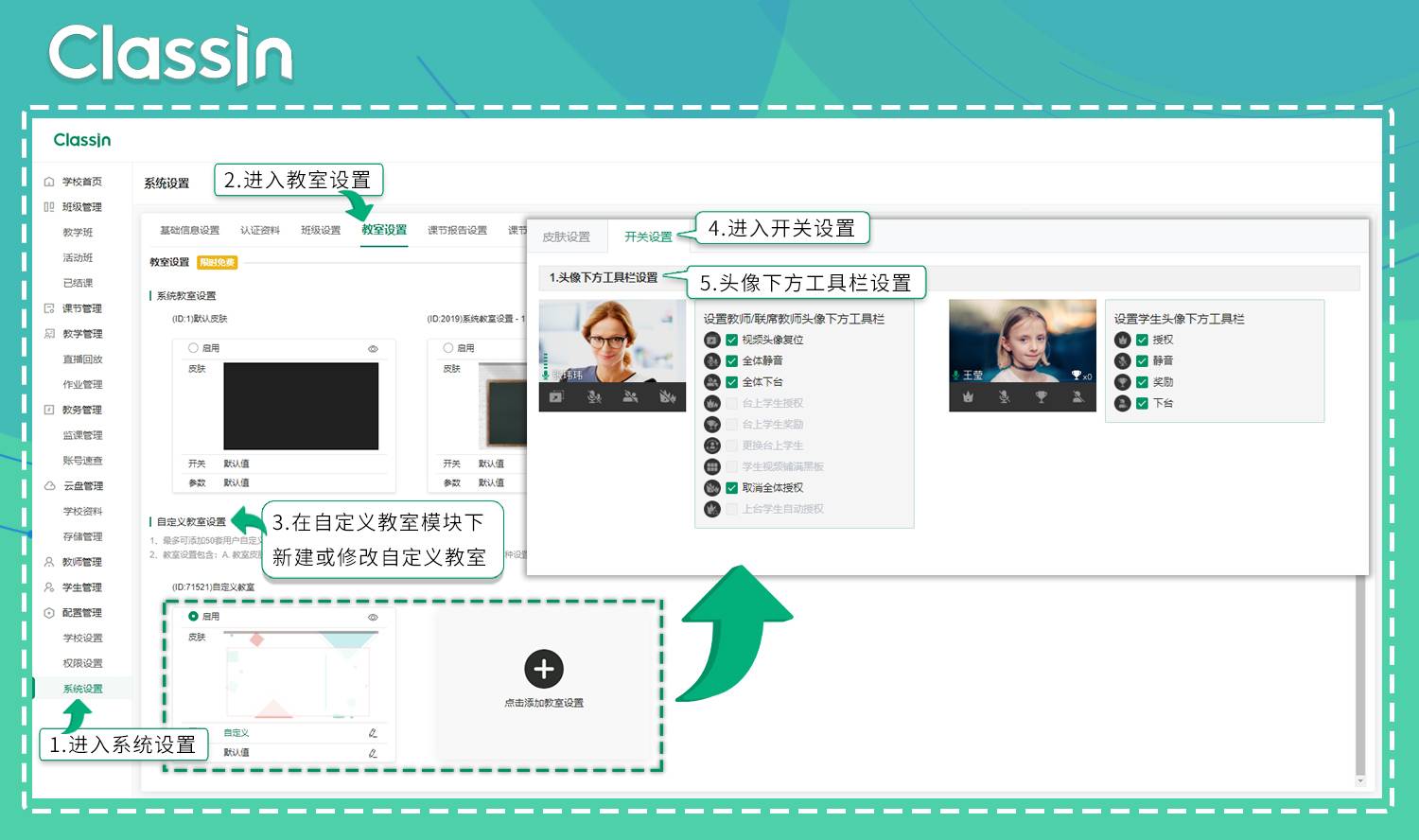Screen dimensions: 1419x840
Task: Click mute-all icon under teacher avatar
Action: pyautogui.click(x=594, y=397)
